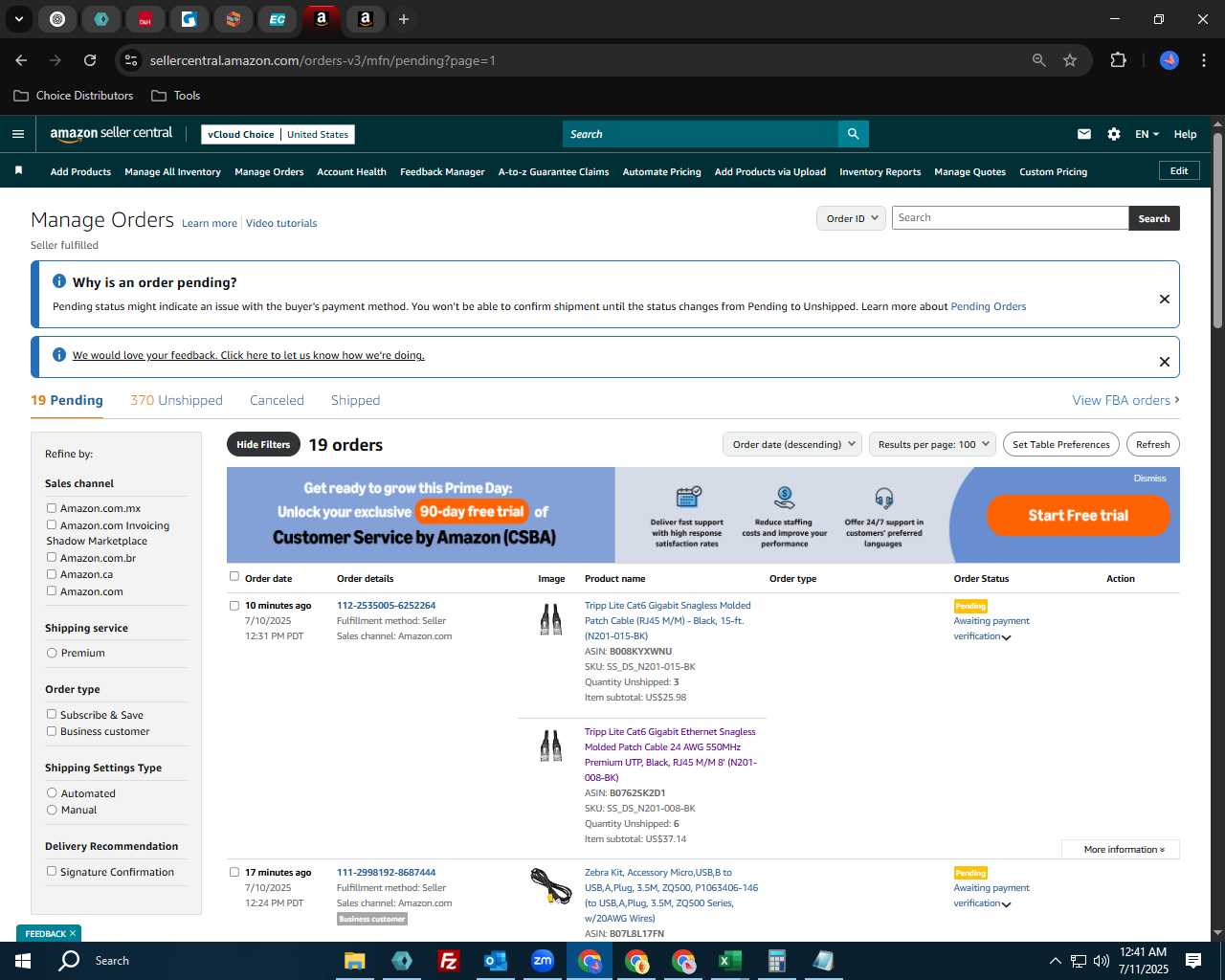Expand 'Awaiting payment verification' for the Tripp Lite order
Viewport: 1225px width, 980px height.
(x=1006, y=637)
